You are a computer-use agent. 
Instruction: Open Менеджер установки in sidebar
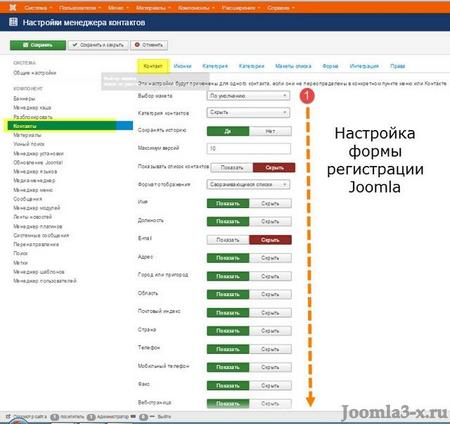click(38, 153)
